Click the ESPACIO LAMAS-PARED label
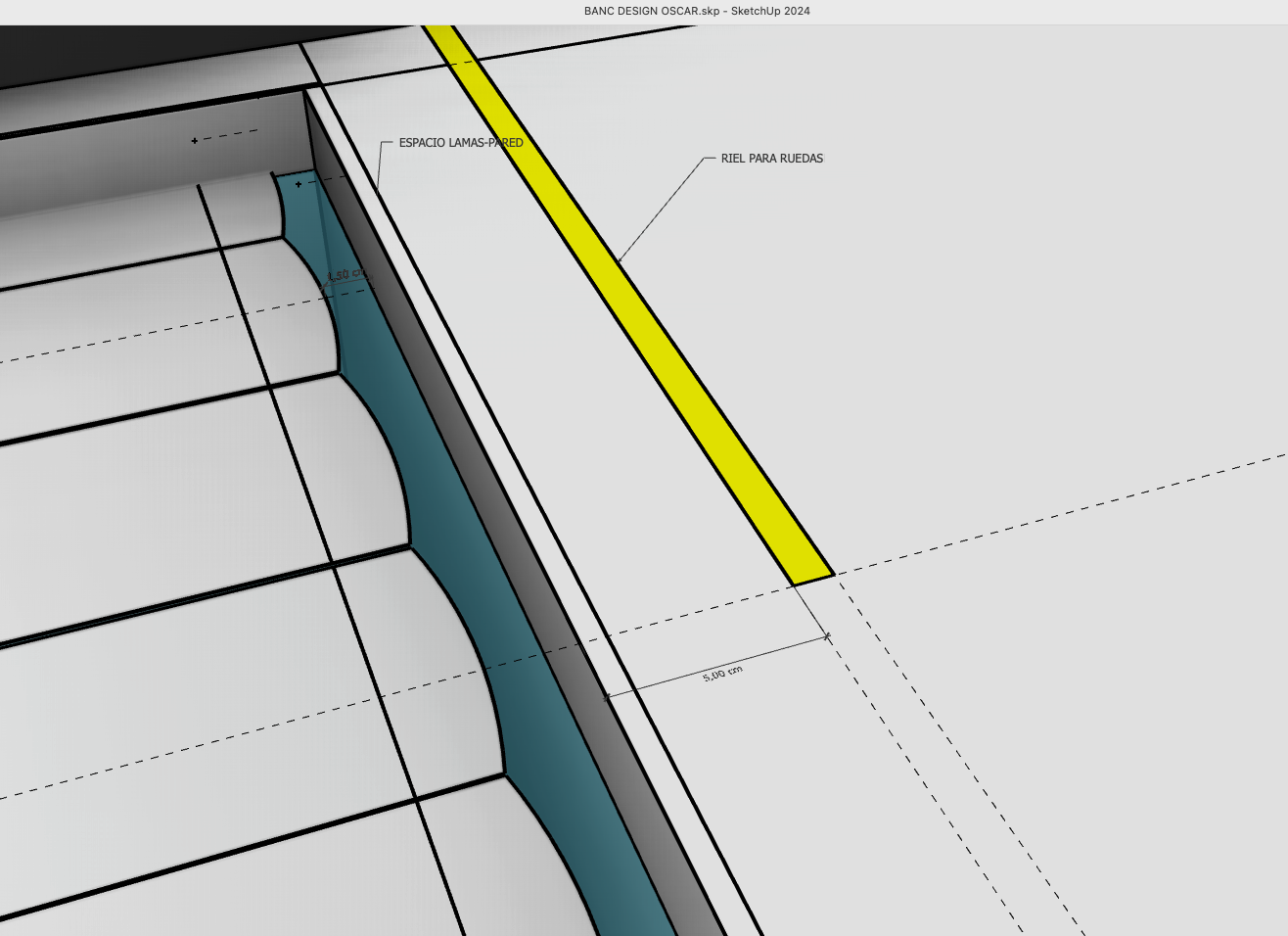 tap(461, 143)
